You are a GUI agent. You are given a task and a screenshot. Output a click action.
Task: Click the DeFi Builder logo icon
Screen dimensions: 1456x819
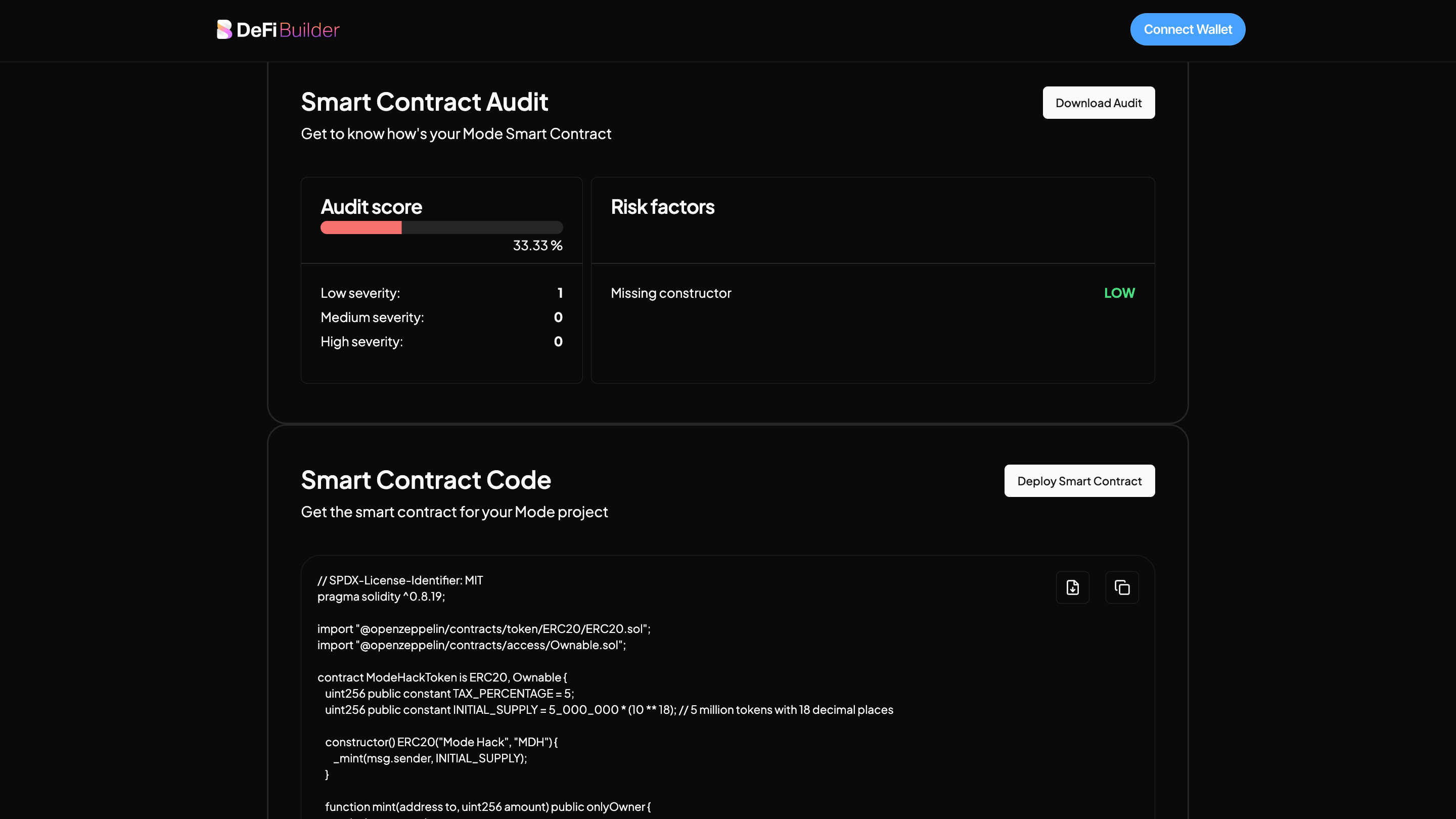click(x=224, y=29)
